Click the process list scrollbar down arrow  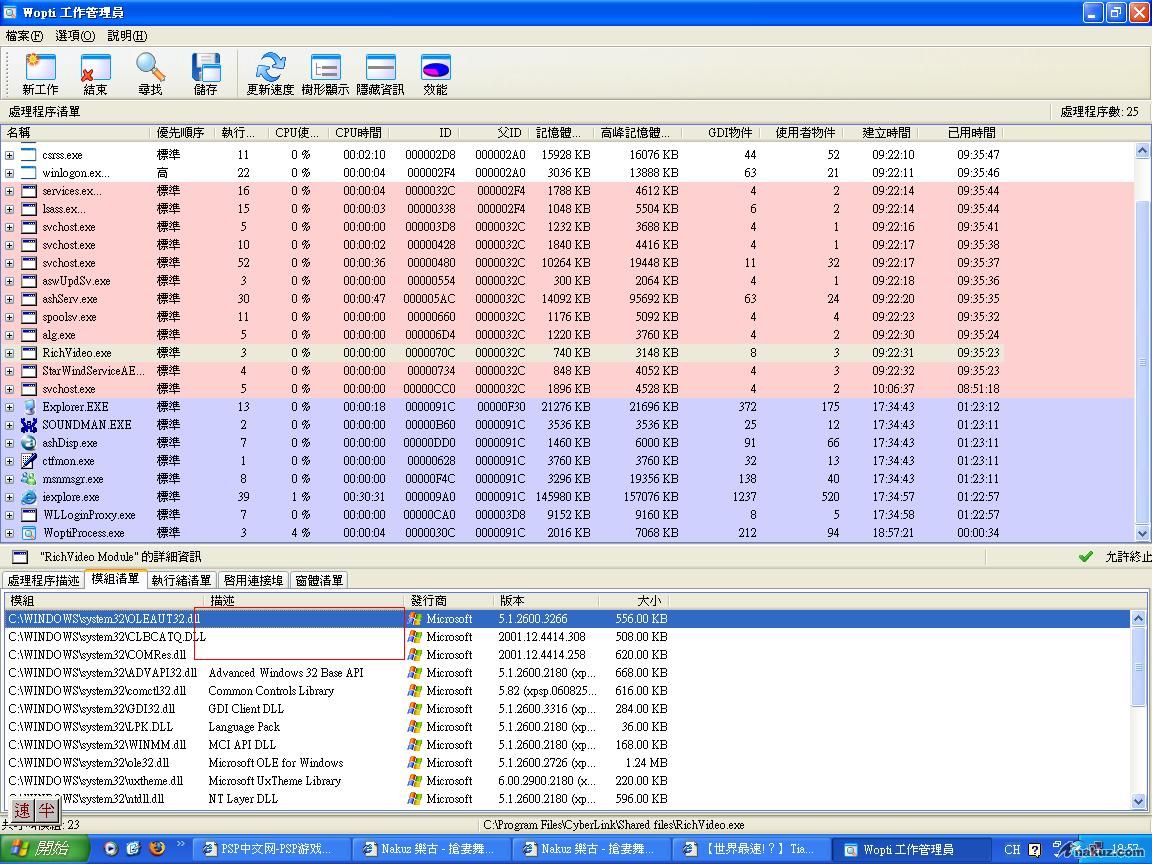pyautogui.click(x=1142, y=533)
